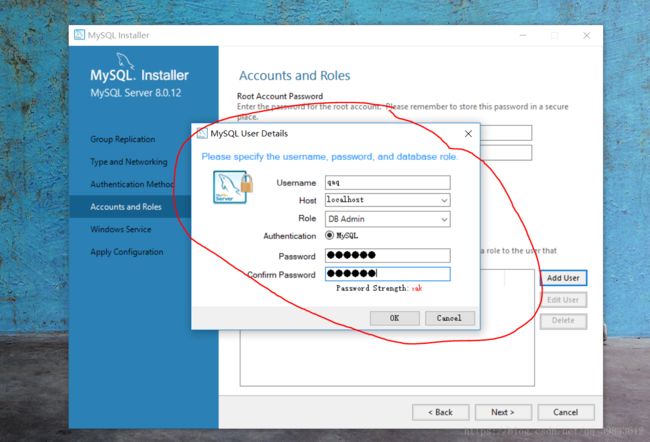Click the Password Strength indicator text
The image size is (650, 442).
click(x=379, y=288)
